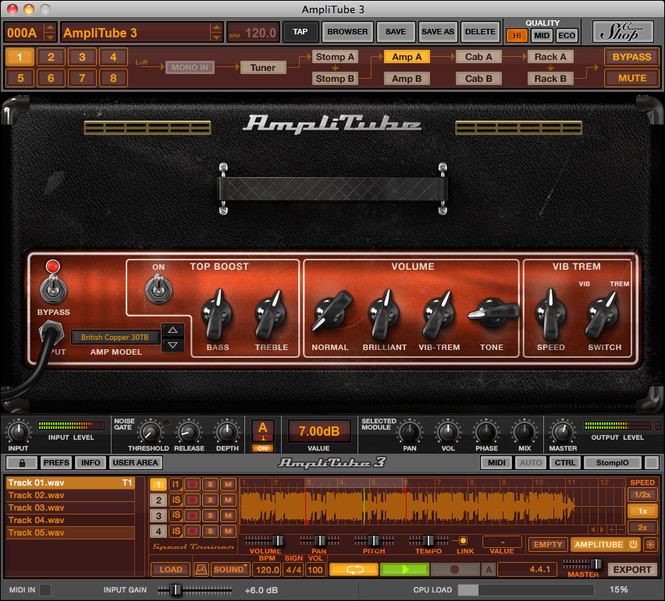Viewport: 665px width, 601px height.
Task: Toggle the loop playback button
Action: tap(354, 569)
